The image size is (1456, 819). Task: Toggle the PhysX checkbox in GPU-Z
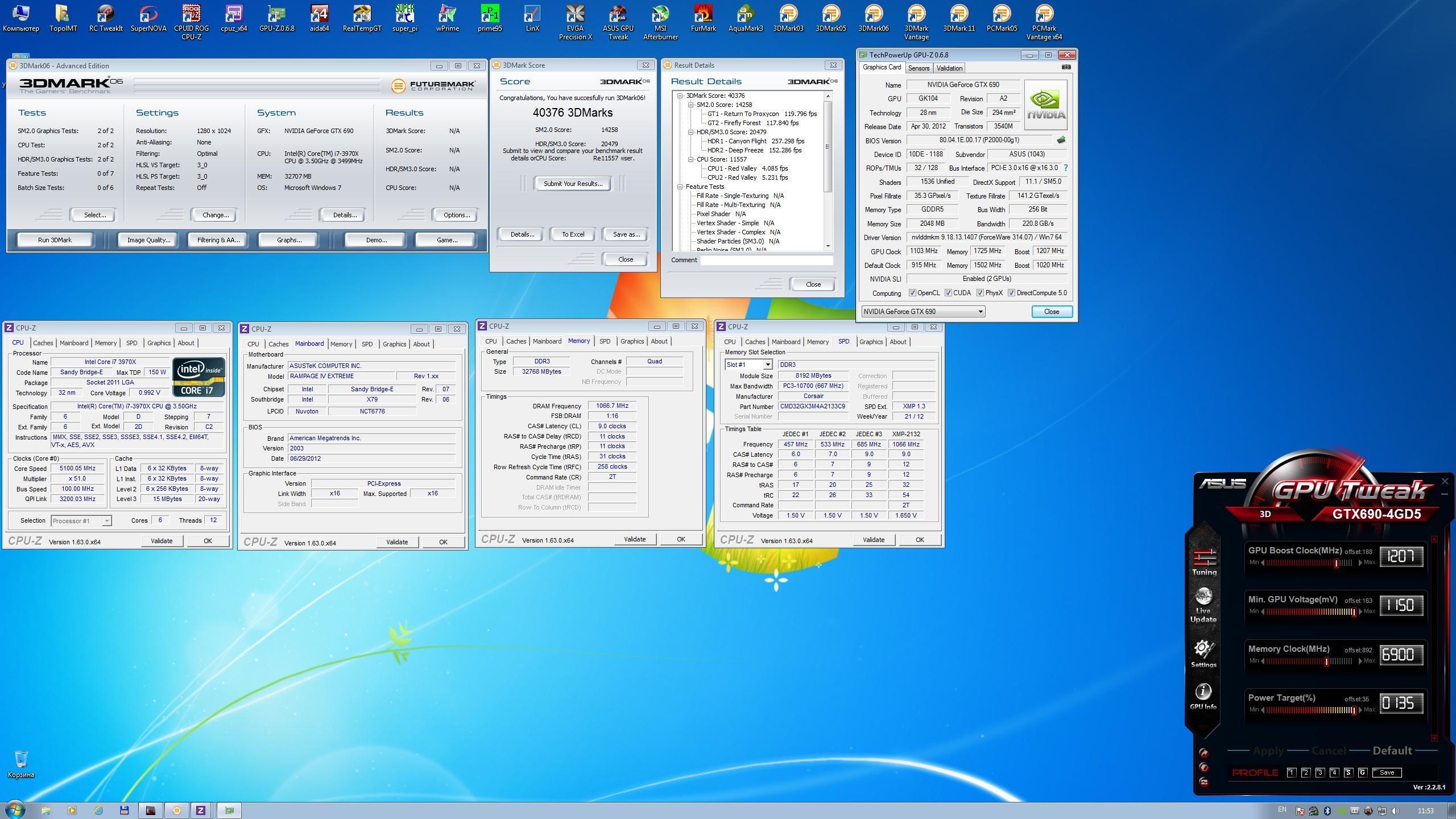[980, 293]
